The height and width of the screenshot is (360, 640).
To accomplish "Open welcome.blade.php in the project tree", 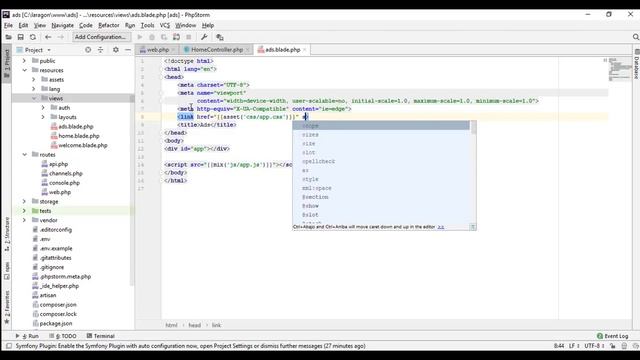I will [x=83, y=145].
